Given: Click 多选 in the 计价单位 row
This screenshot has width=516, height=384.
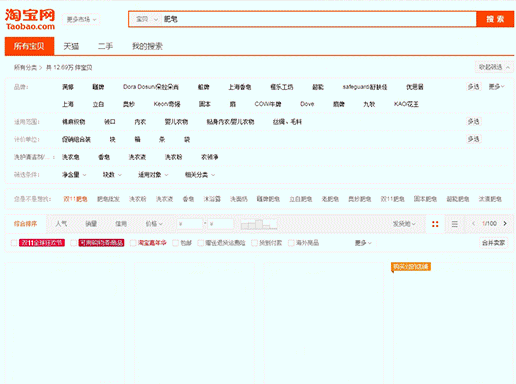Looking at the screenshot, I should [x=473, y=139].
